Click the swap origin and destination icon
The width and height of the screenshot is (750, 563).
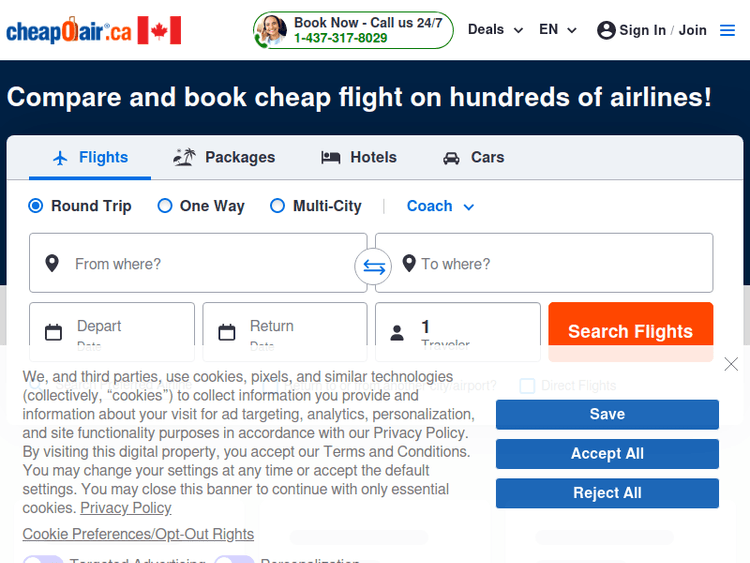click(373, 266)
